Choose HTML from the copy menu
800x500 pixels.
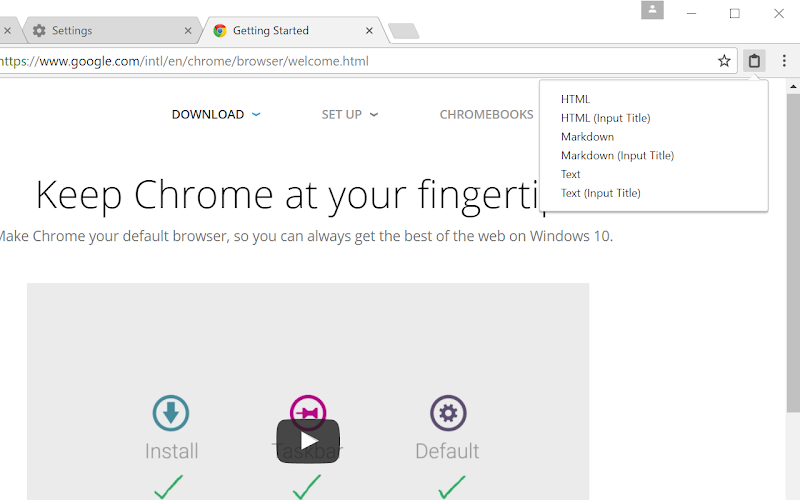pos(575,99)
